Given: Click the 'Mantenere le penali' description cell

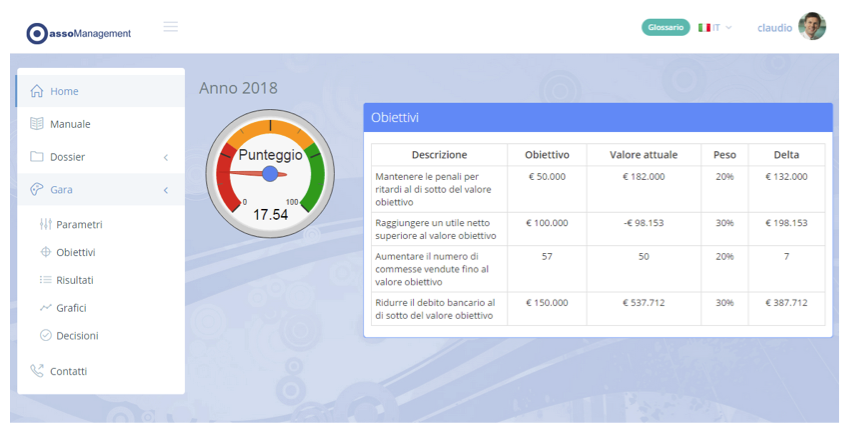Looking at the screenshot, I should tap(439, 189).
